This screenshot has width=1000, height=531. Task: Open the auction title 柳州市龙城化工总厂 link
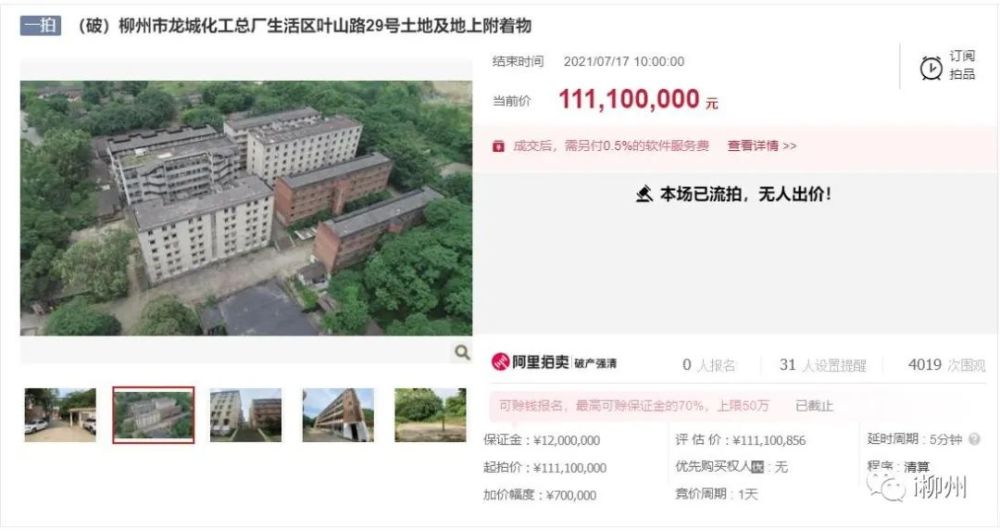pos(304,25)
